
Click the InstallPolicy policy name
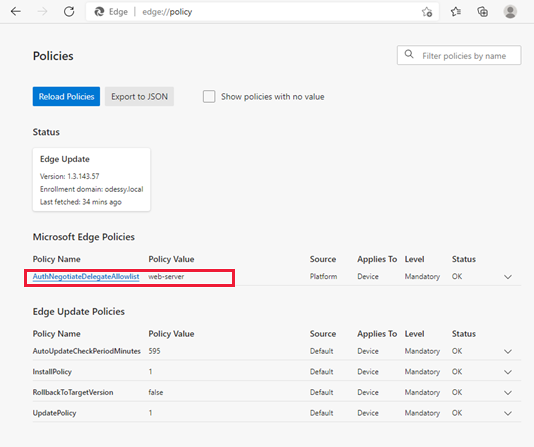(x=52, y=372)
